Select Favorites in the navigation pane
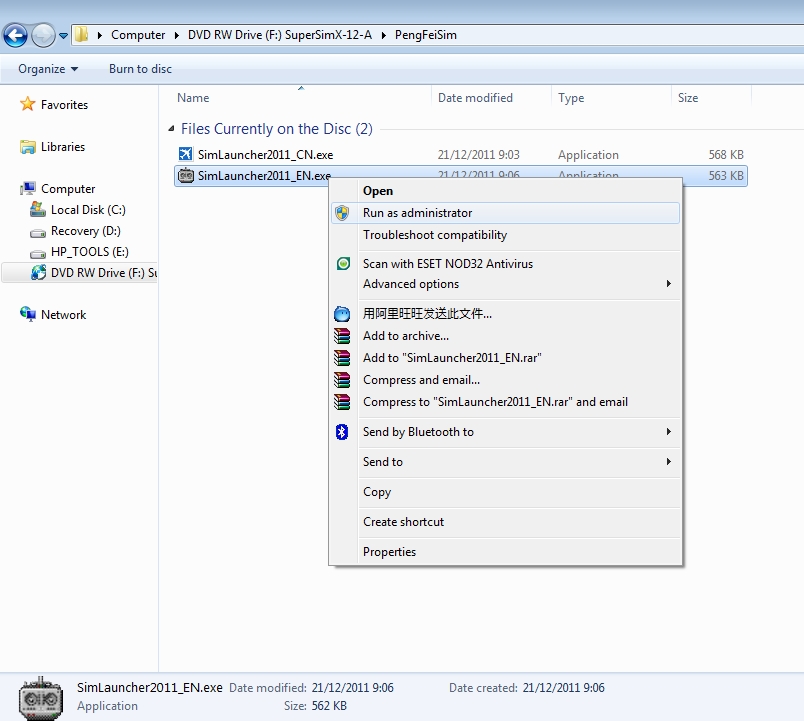 pos(64,105)
